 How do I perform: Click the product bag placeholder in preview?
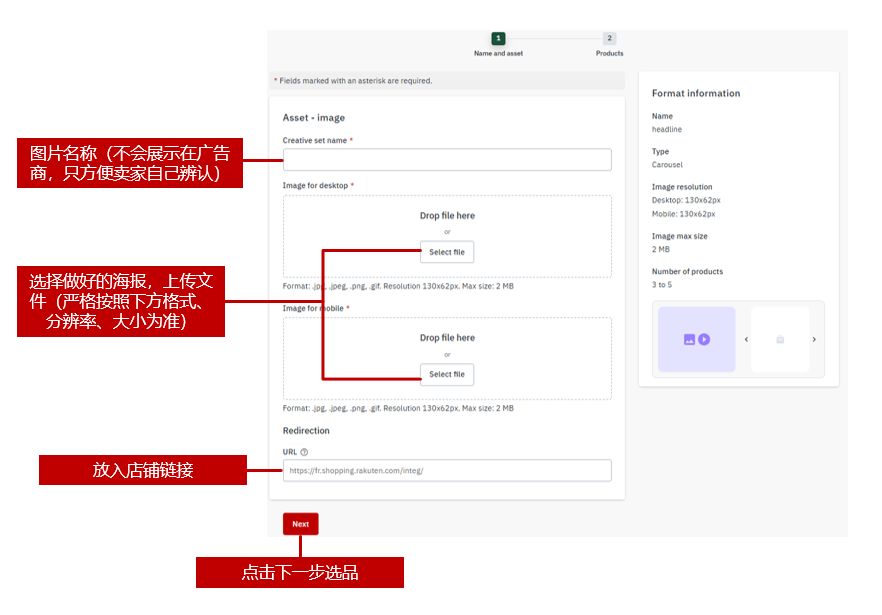tap(780, 339)
